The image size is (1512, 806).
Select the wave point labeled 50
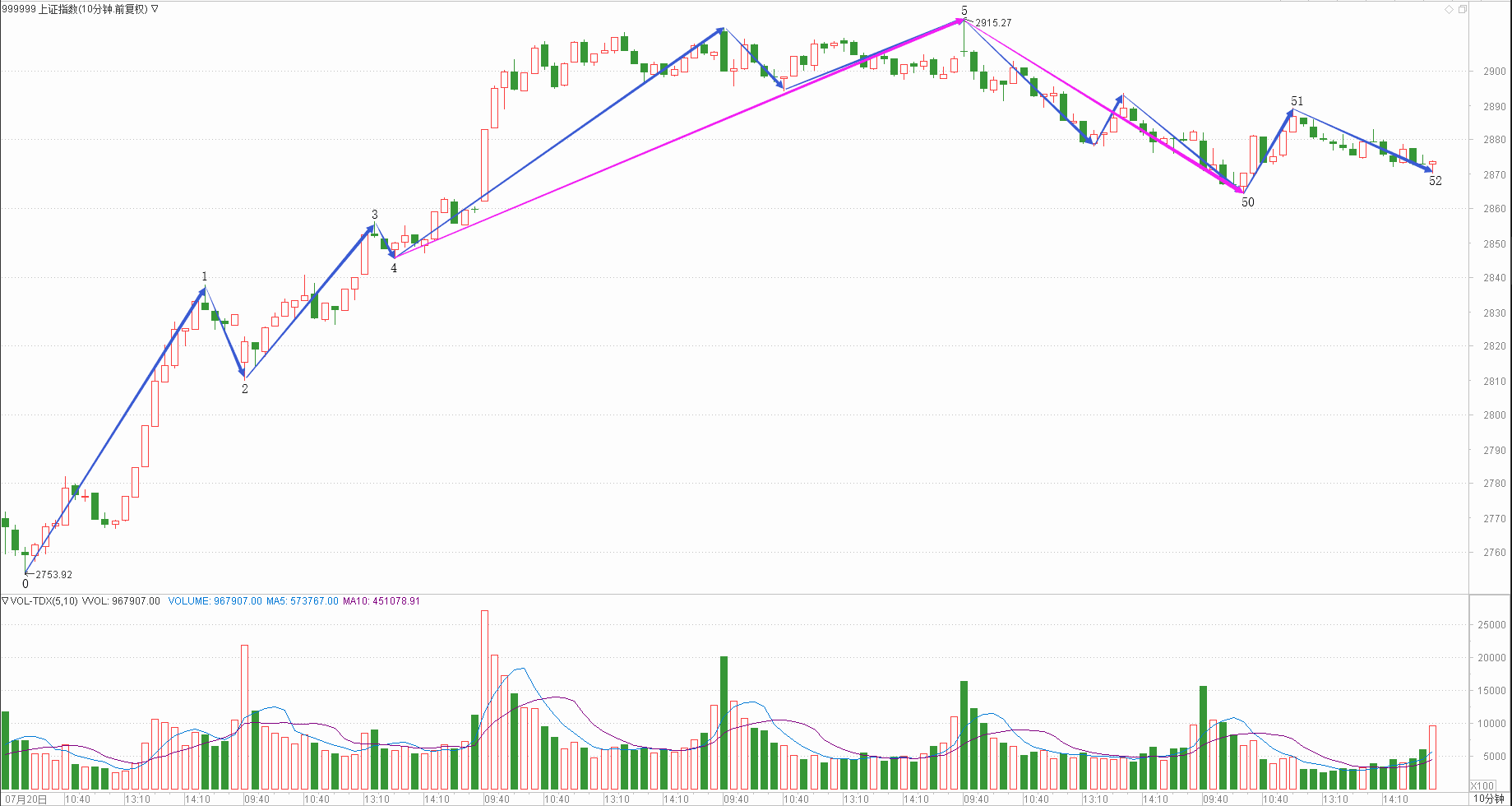(x=1247, y=202)
